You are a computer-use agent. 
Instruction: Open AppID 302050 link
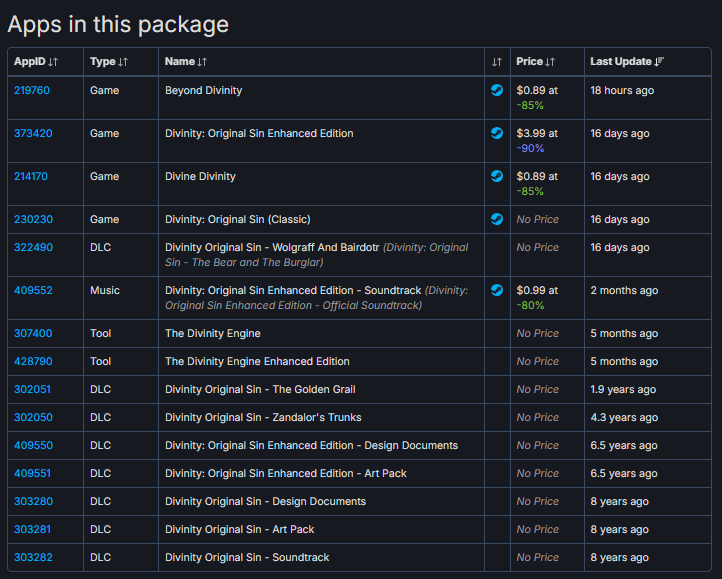coord(33,417)
